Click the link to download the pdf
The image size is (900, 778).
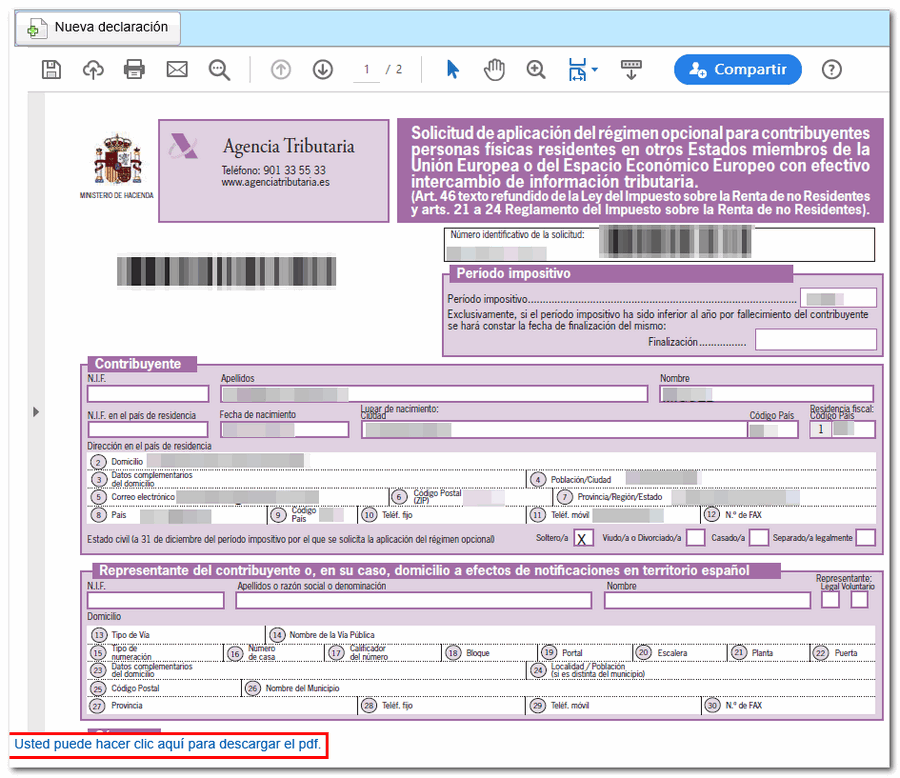[166, 745]
